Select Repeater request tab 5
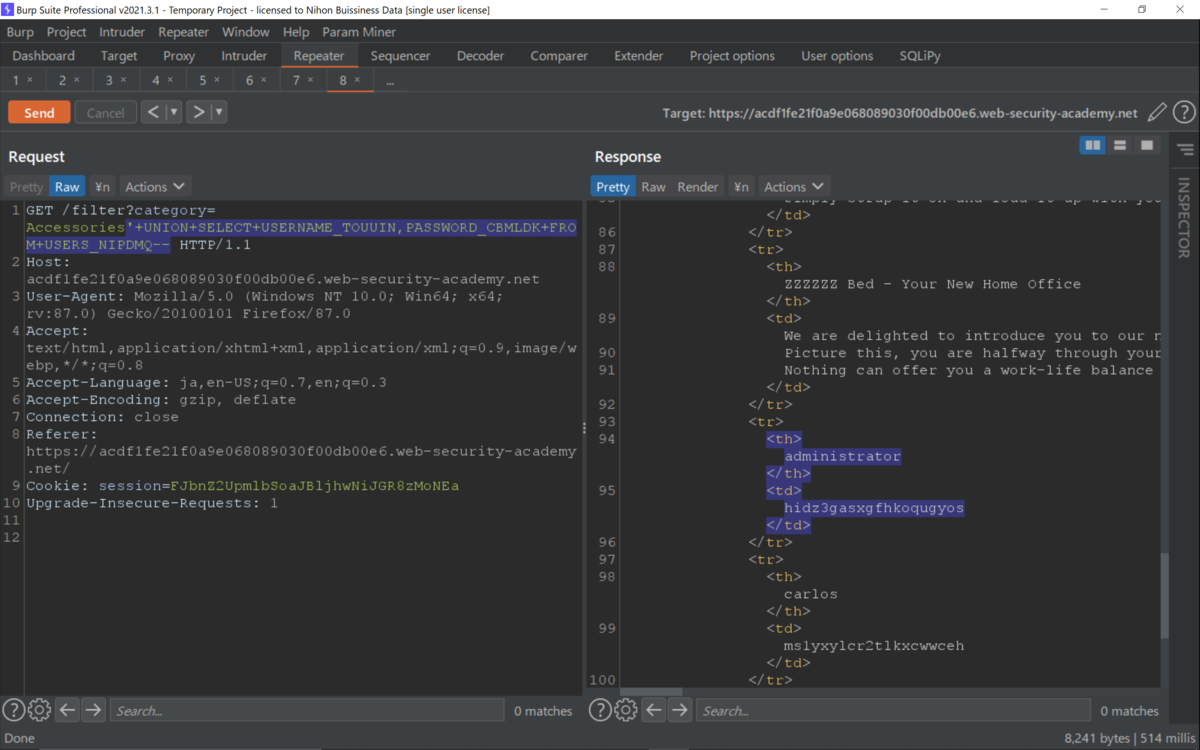The height and width of the screenshot is (750, 1200). [203, 80]
